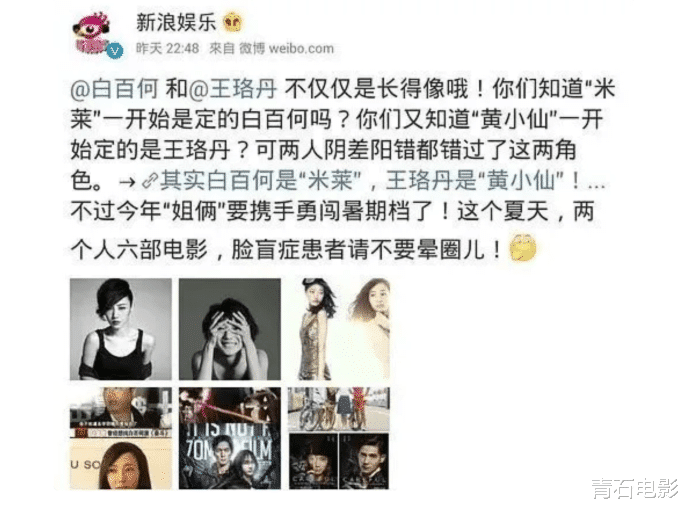690x513 pixels.
Task: Open the two women fashion photo
Action: pos(338,329)
